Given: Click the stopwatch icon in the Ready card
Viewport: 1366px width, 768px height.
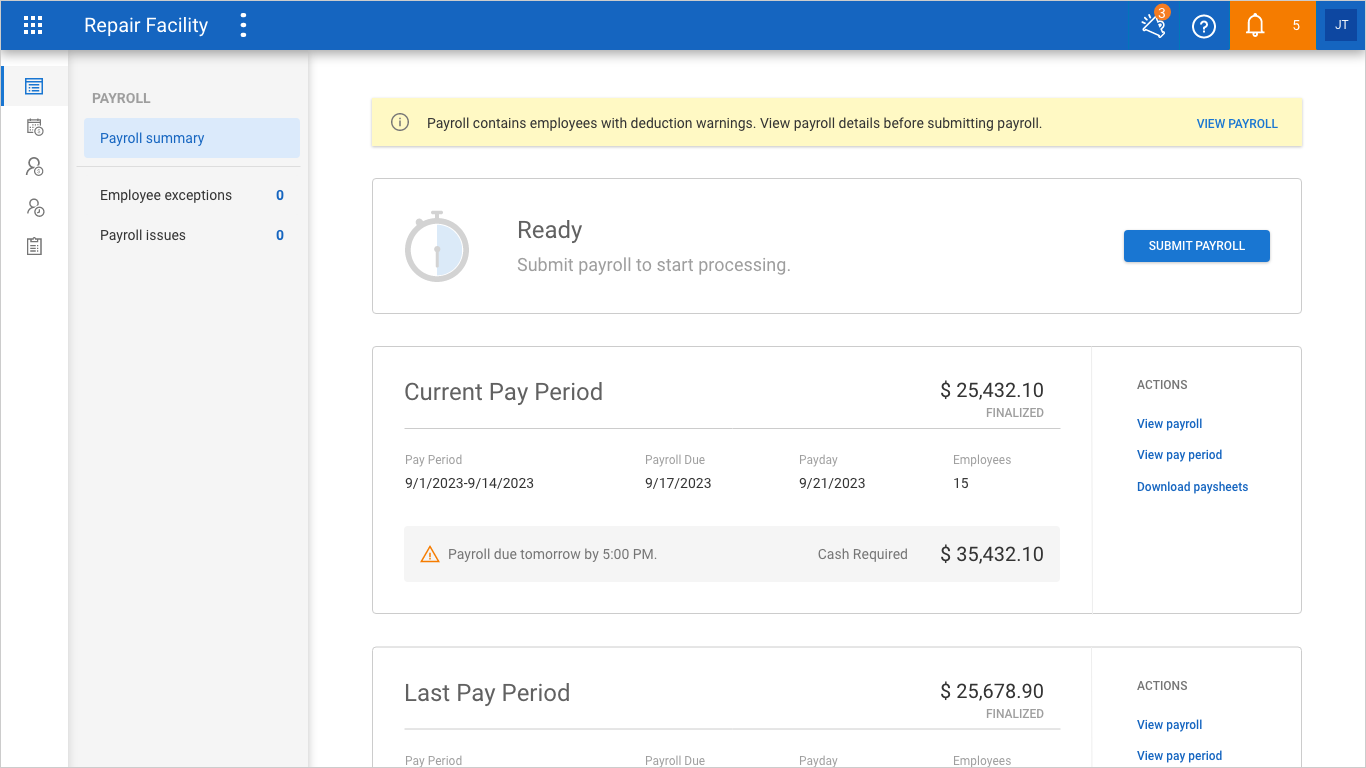Looking at the screenshot, I should coord(437,246).
